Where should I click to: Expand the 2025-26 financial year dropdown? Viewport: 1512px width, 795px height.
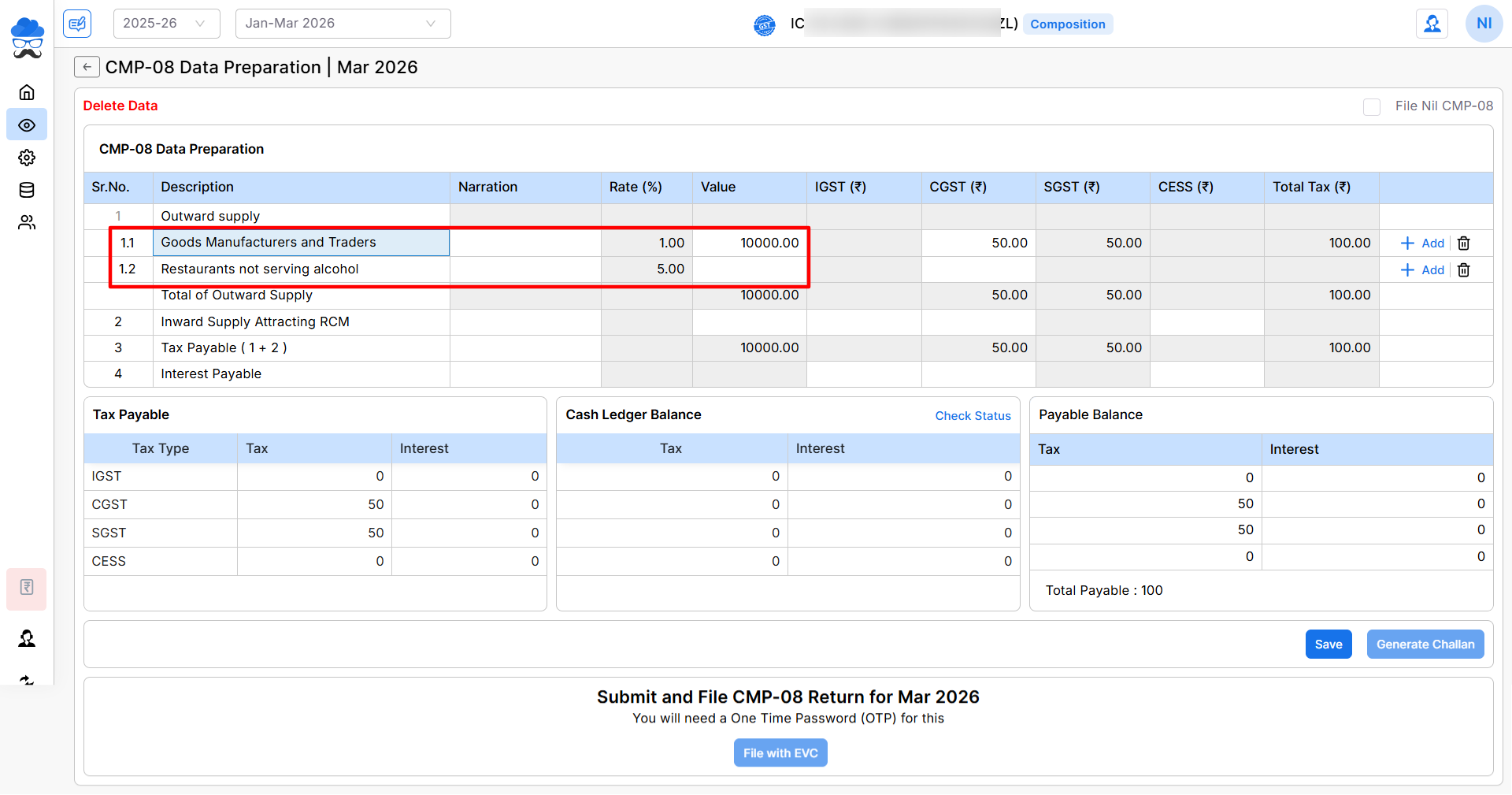point(166,24)
